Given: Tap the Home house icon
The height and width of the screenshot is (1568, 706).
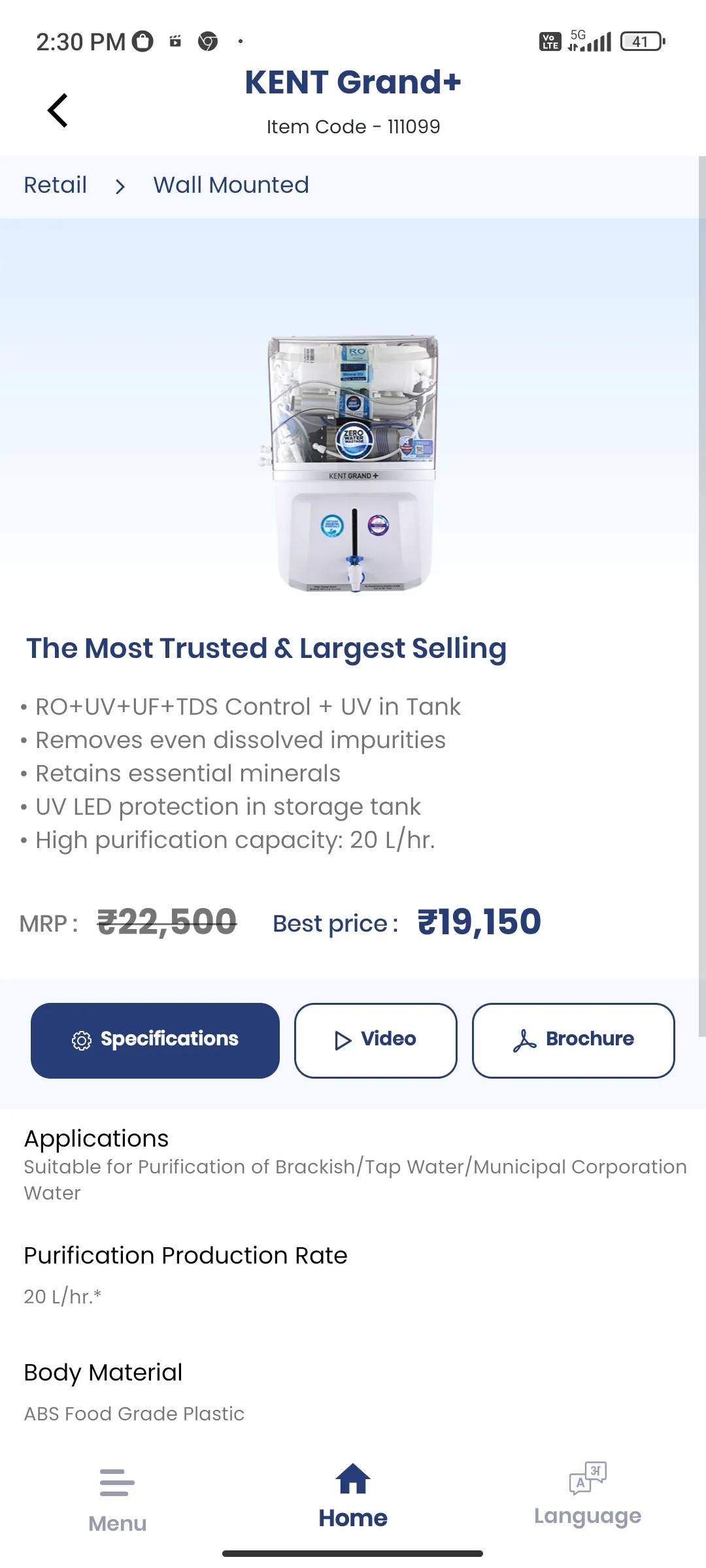Looking at the screenshot, I should click(353, 1478).
